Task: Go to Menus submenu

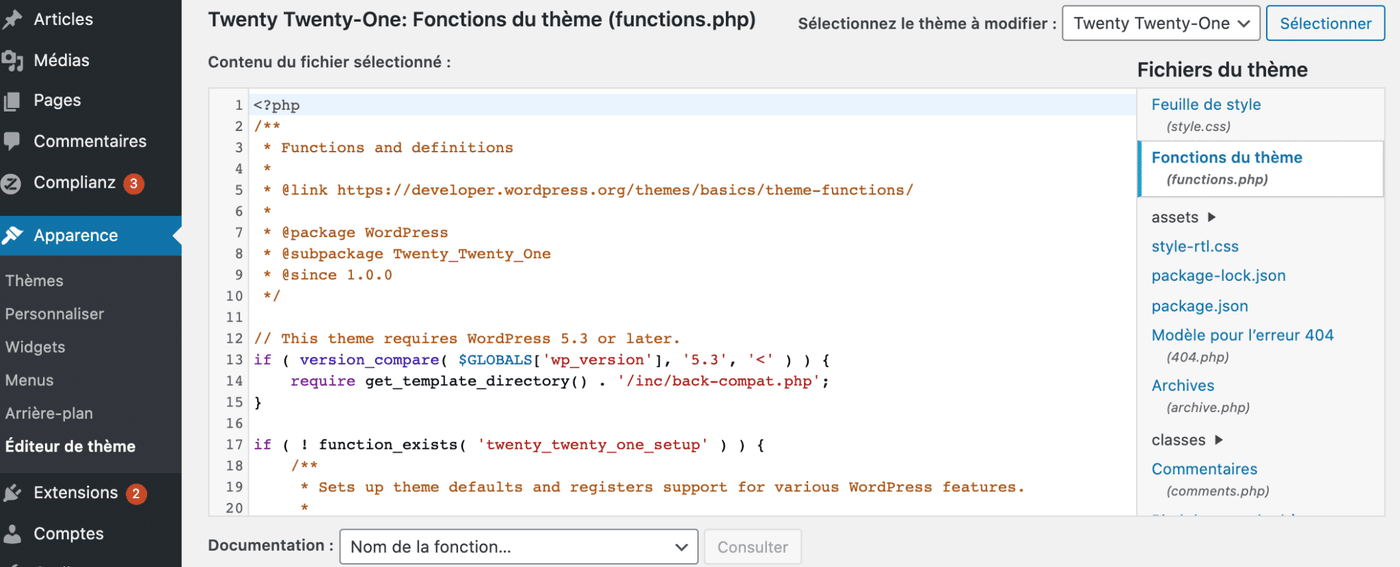Action: point(30,380)
